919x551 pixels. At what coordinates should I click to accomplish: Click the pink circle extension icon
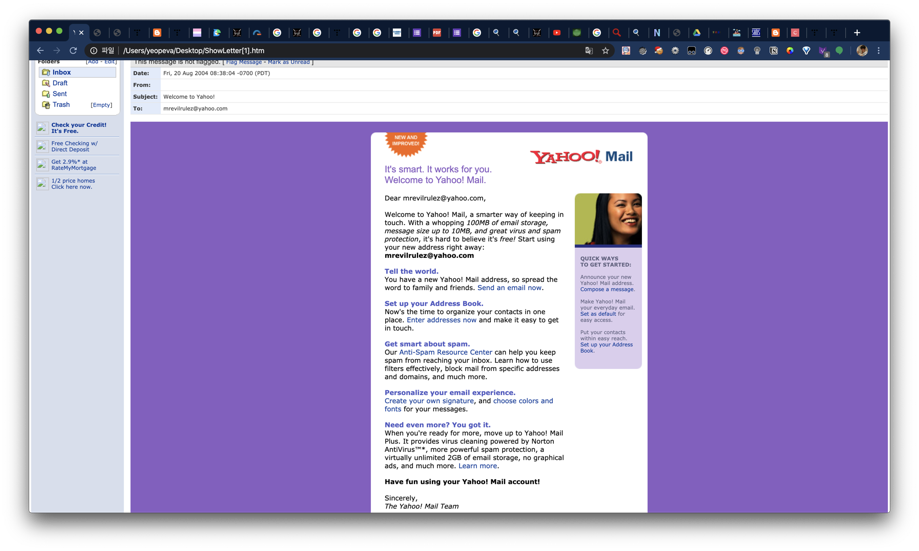(x=724, y=50)
